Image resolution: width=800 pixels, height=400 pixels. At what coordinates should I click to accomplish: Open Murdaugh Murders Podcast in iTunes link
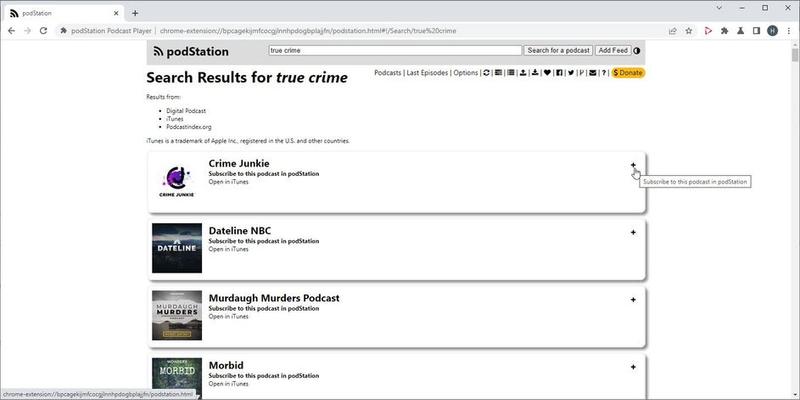(x=229, y=316)
